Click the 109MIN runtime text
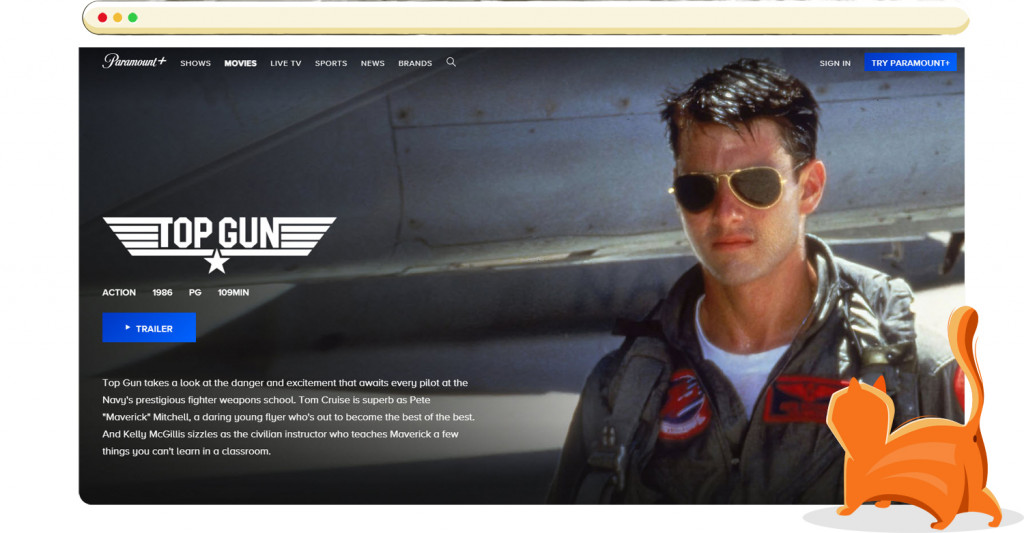 [233, 293]
